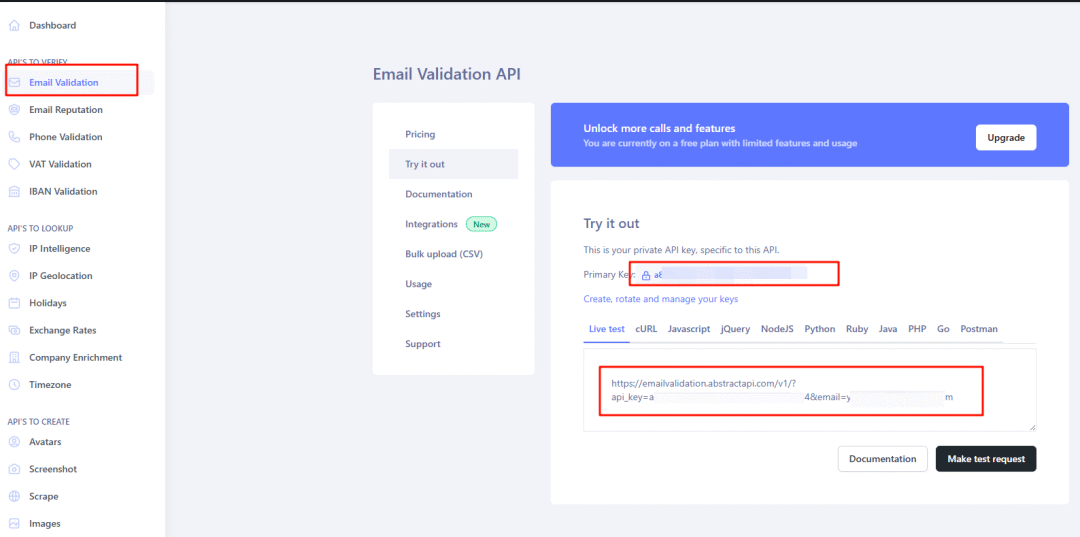Switch to the Postman tab

click(979, 329)
